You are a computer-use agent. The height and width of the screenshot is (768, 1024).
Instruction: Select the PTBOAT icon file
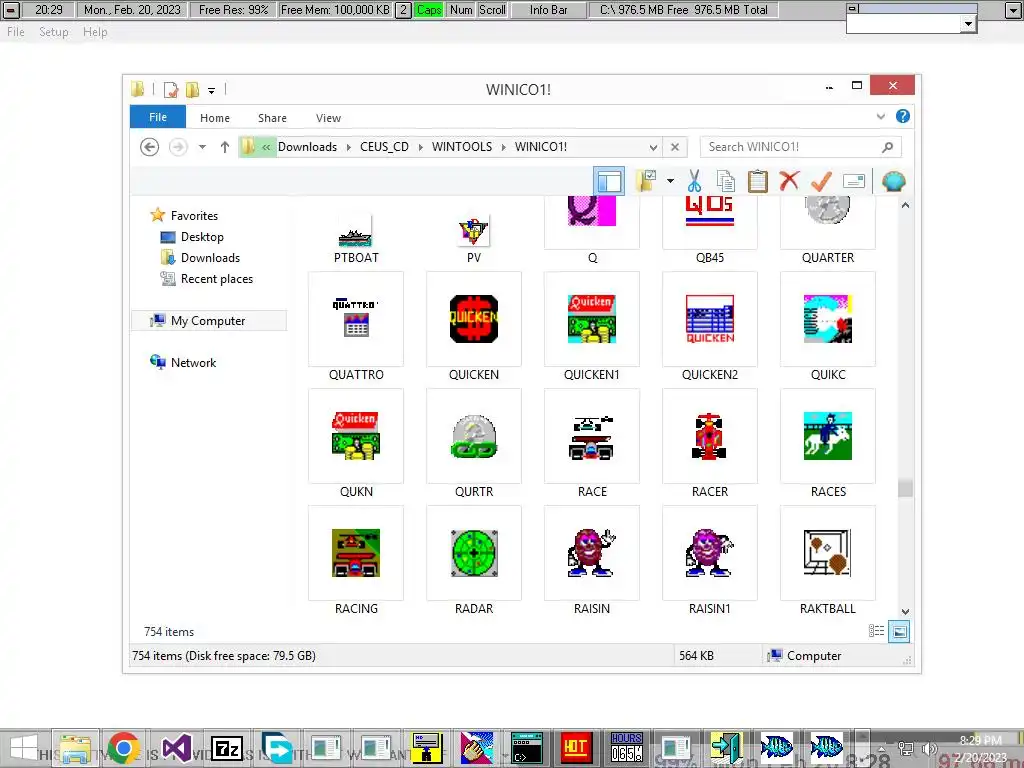click(356, 238)
